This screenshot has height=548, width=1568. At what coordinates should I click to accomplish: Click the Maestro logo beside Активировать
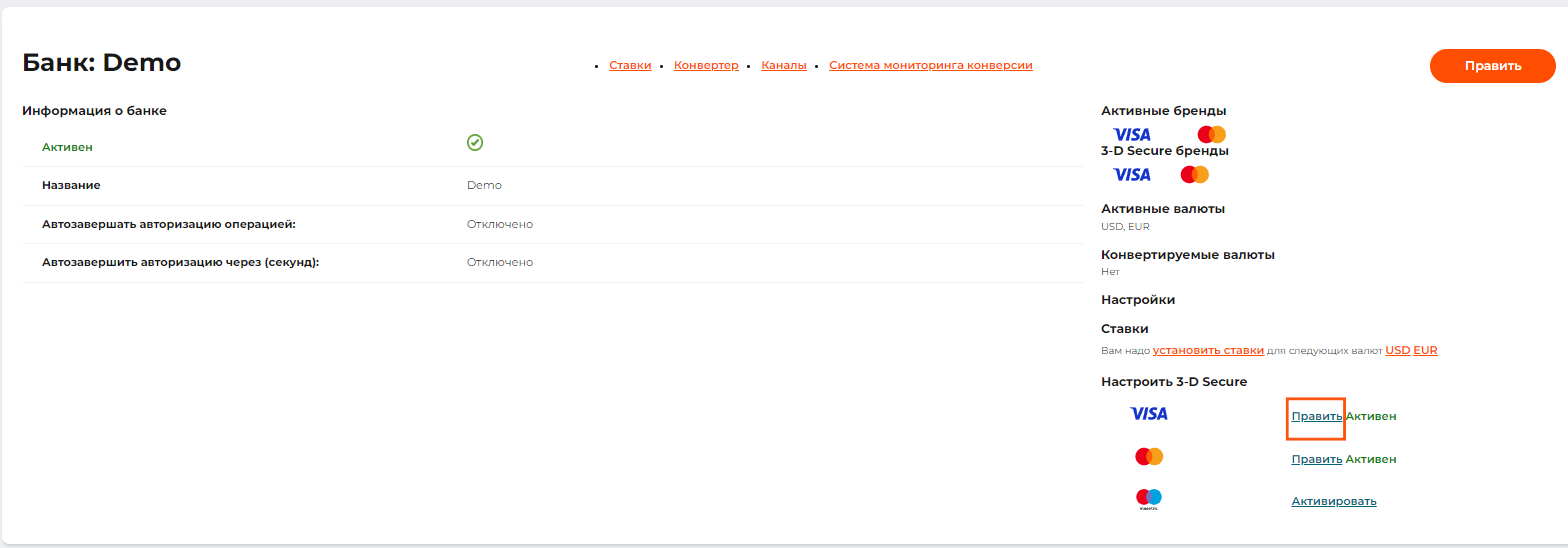click(1149, 498)
